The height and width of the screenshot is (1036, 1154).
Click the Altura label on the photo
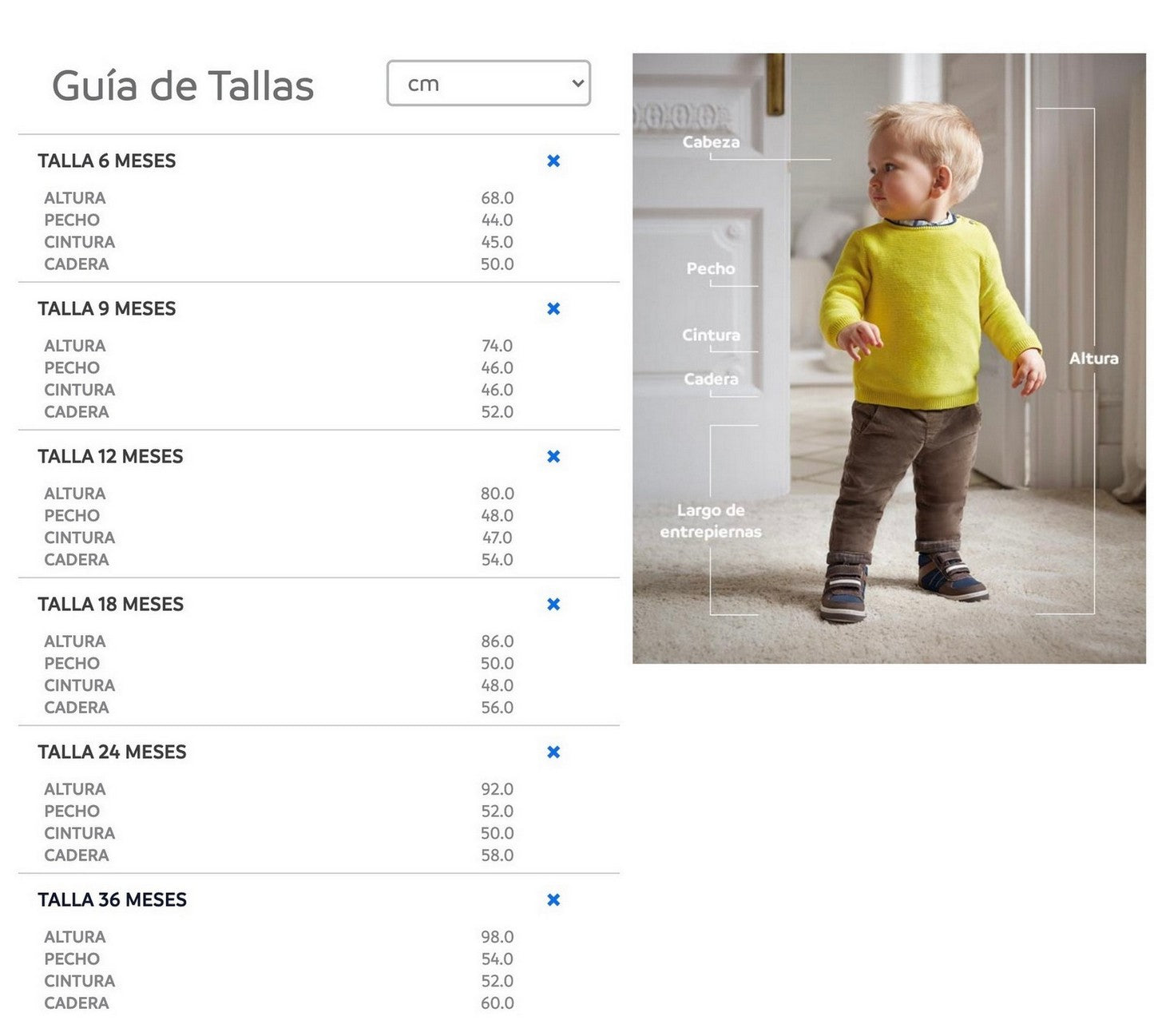coord(1093,359)
